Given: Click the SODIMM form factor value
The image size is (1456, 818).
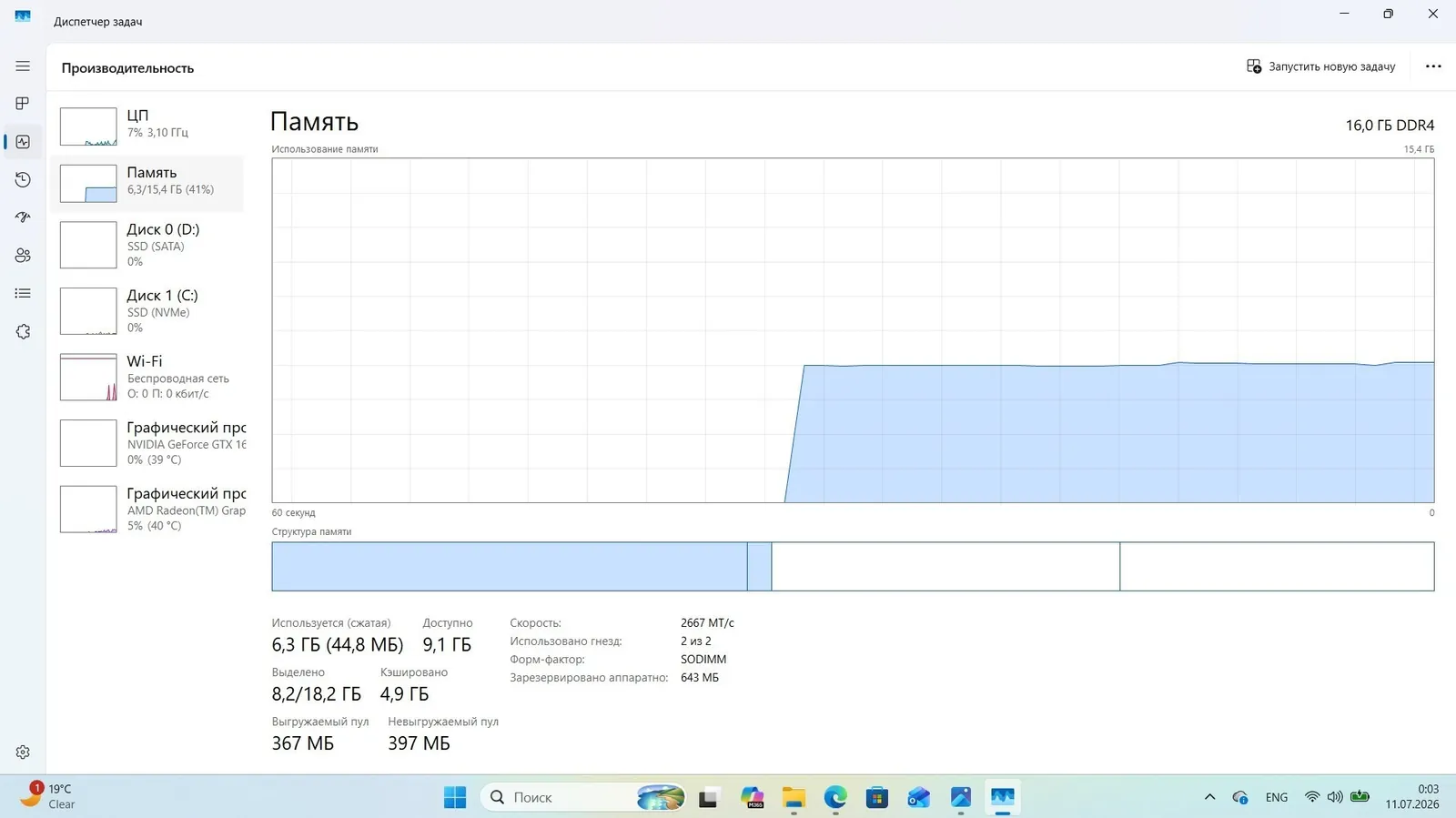Looking at the screenshot, I should click(703, 660).
